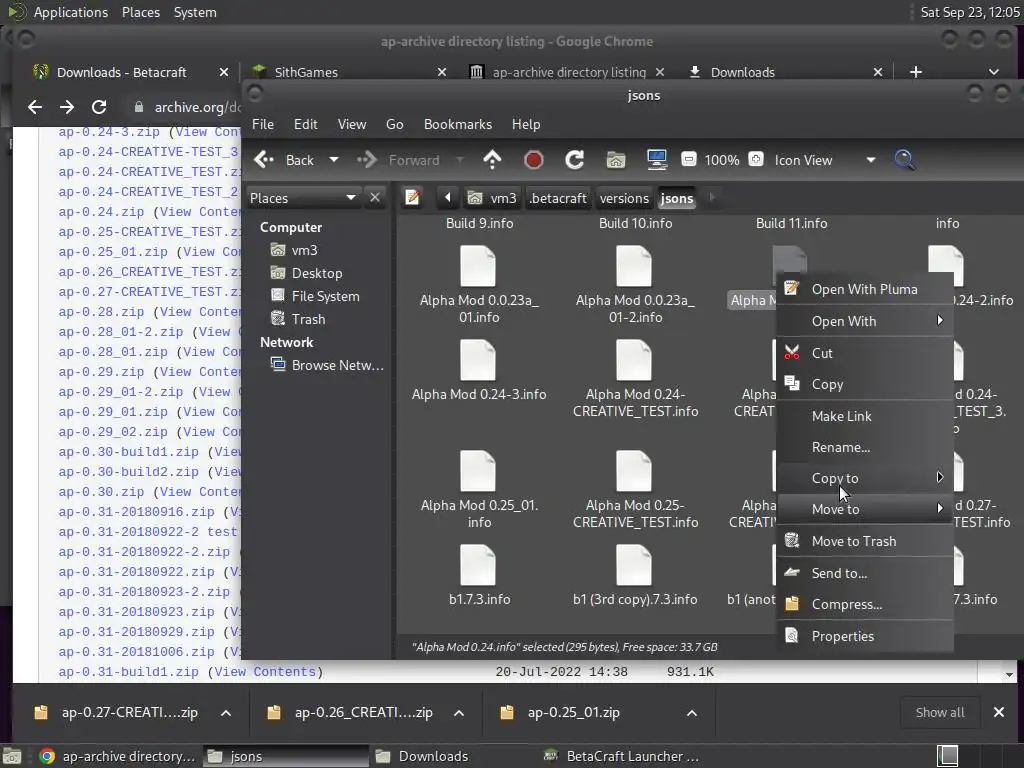Click the Reload icon in file manager toolbar
The height and width of the screenshot is (768, 1024).
(x=574, y=160)
